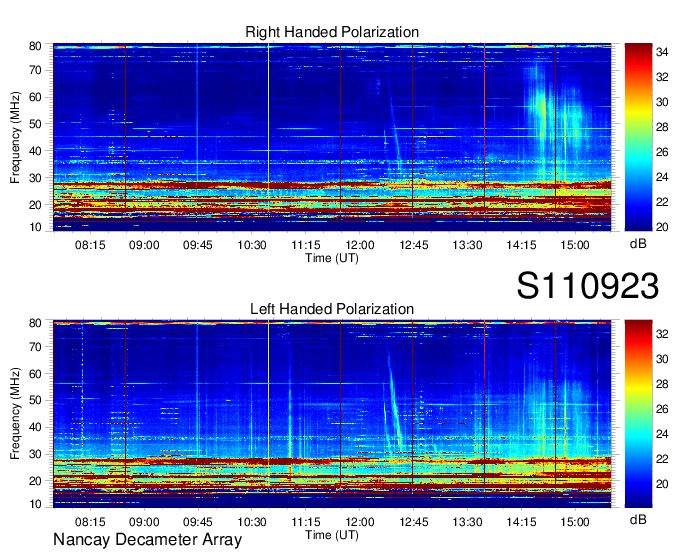
Task: Click Frequency (MHz) axis label of Right Handed plot
Action: point(15,137)
